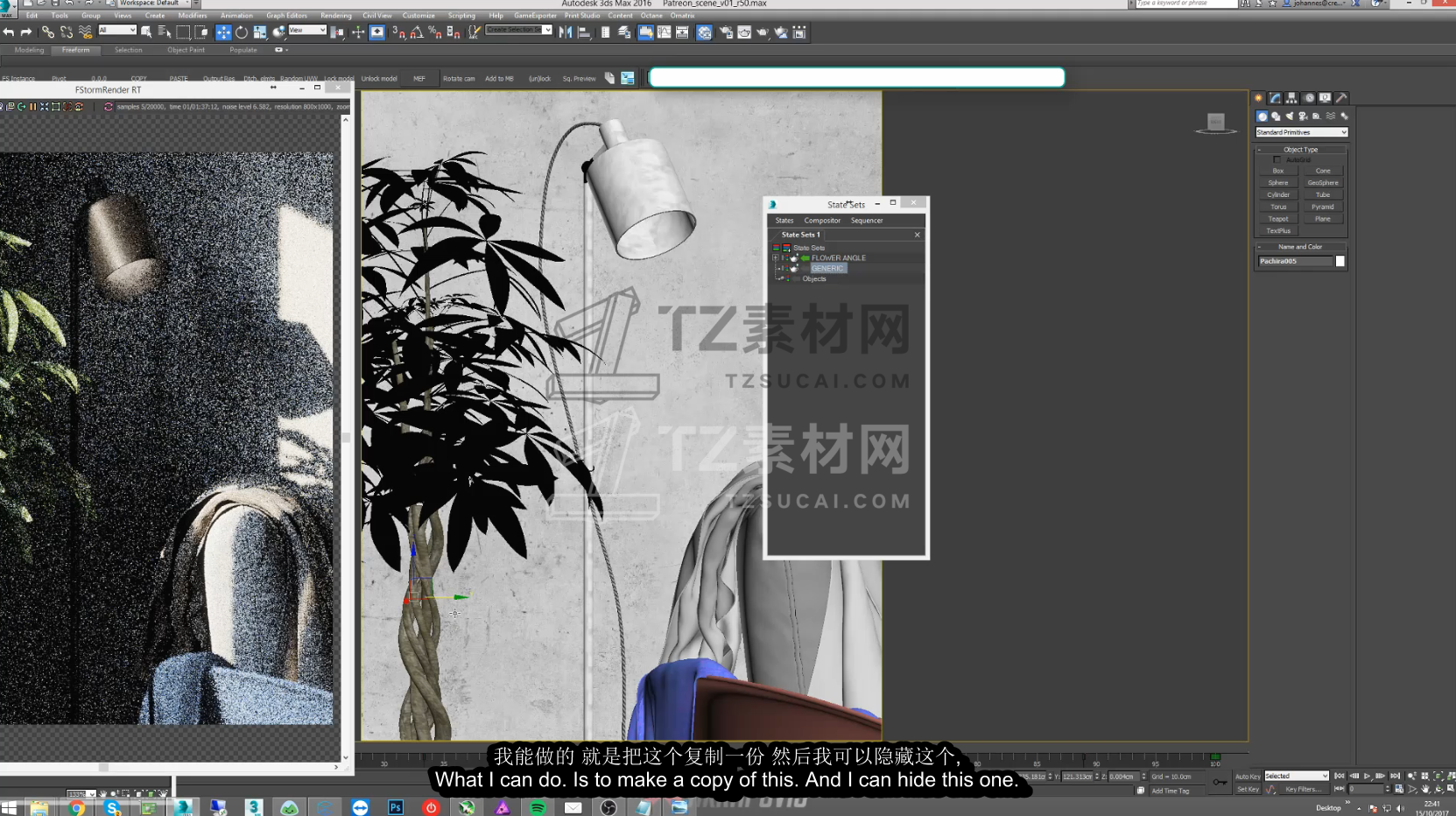Click the GeoSphere primitive button
The height and width of the screenshot is (816, 1456).
tap(1323, 183)
